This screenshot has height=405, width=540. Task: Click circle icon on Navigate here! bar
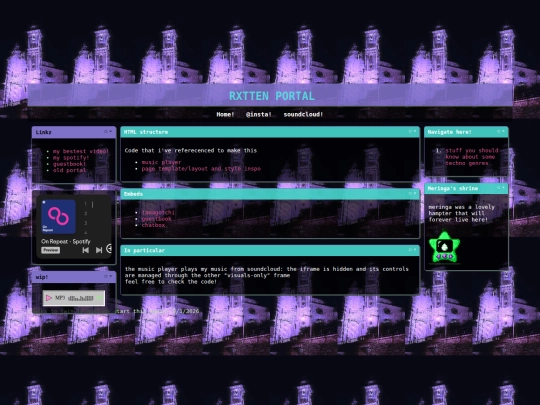[498, 132]
